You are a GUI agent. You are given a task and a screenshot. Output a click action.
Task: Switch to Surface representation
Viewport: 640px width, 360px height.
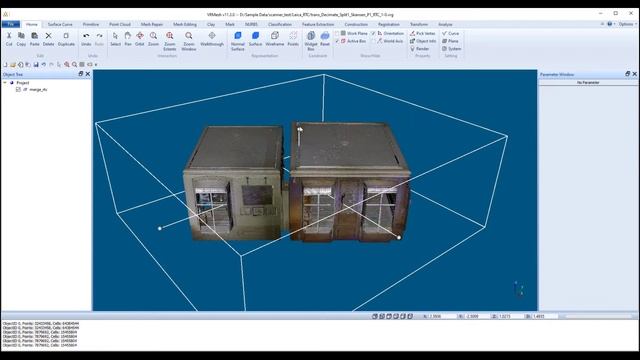pyautogui.click(x=256, y=39)
